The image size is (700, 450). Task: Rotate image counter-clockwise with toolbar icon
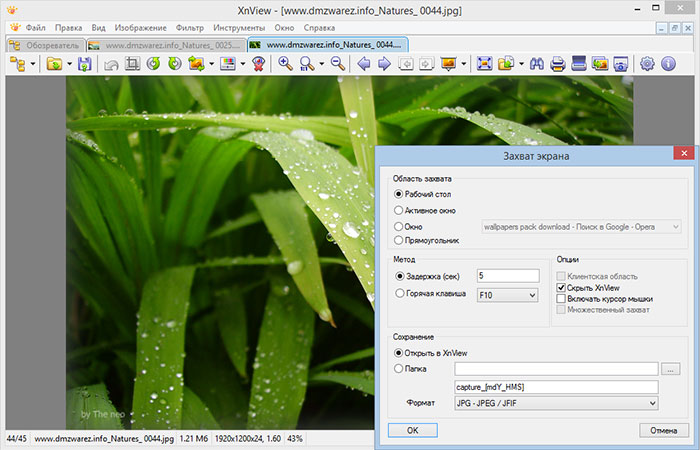click(x=154, y=64)
